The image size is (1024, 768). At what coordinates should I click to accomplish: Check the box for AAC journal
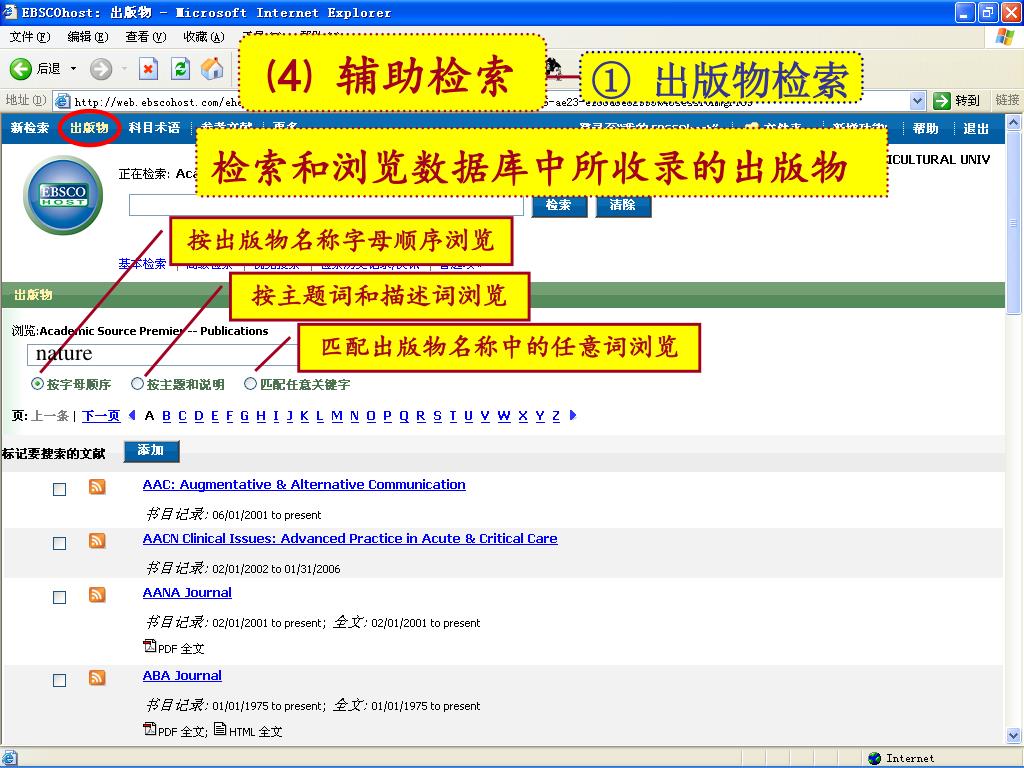[x=59, y=489]
